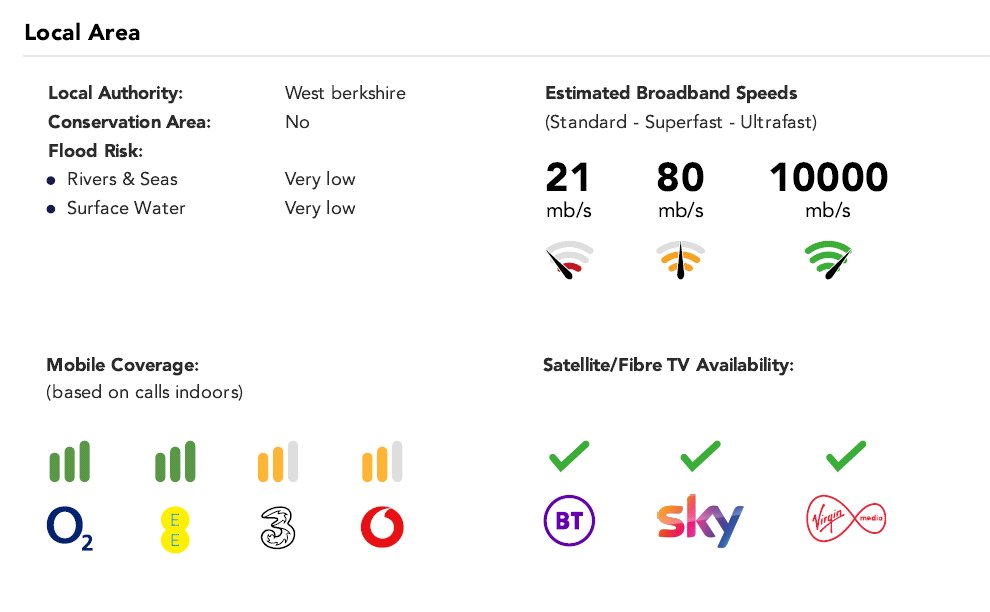Click the red standard speed gauge icon

click(x=569, y=260)
